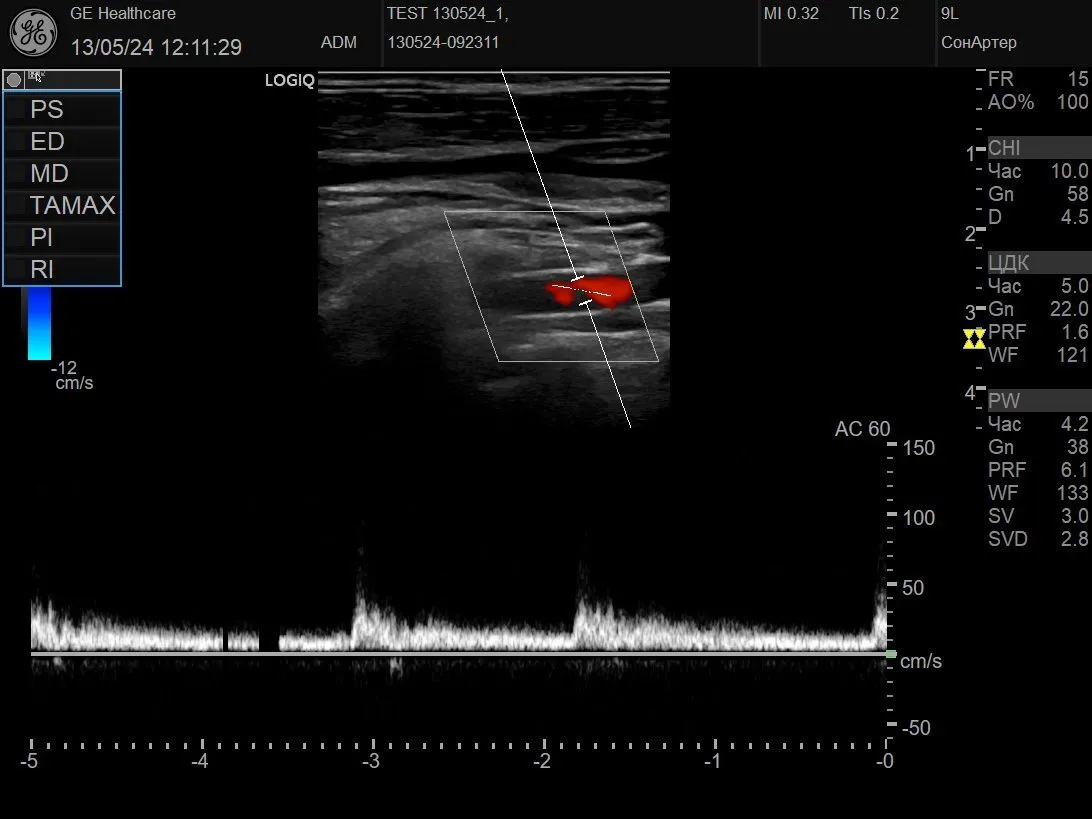Expand the PW parameter section header
Viewport: 1092px width, 819px height.
pos(1036,401)
